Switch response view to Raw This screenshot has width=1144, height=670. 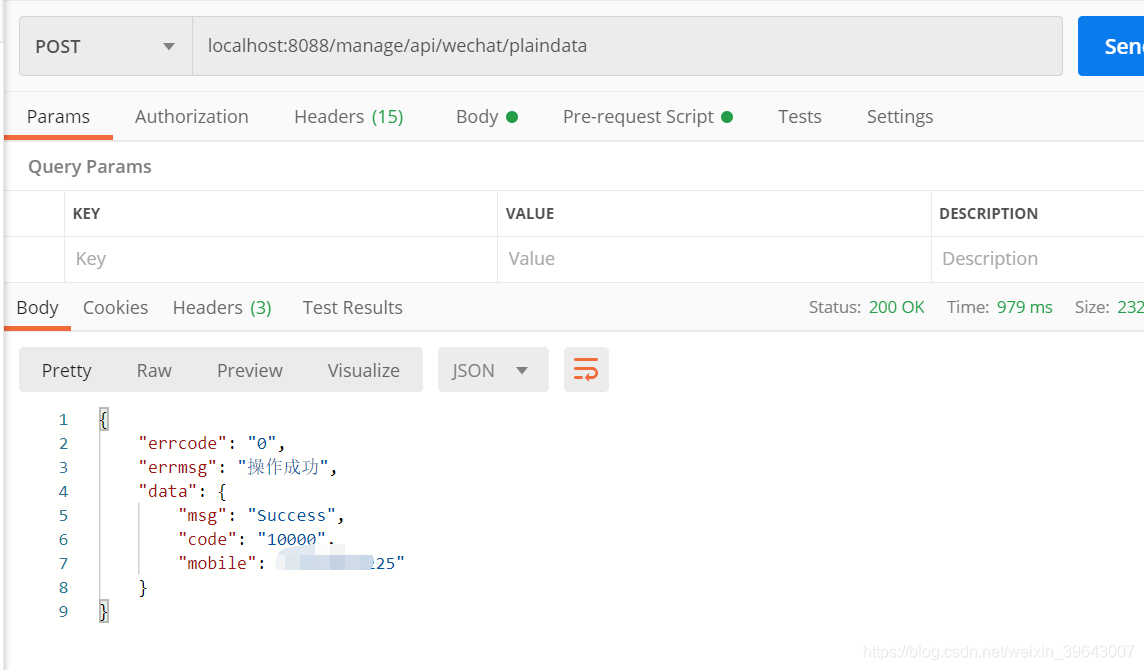point(154,371)
